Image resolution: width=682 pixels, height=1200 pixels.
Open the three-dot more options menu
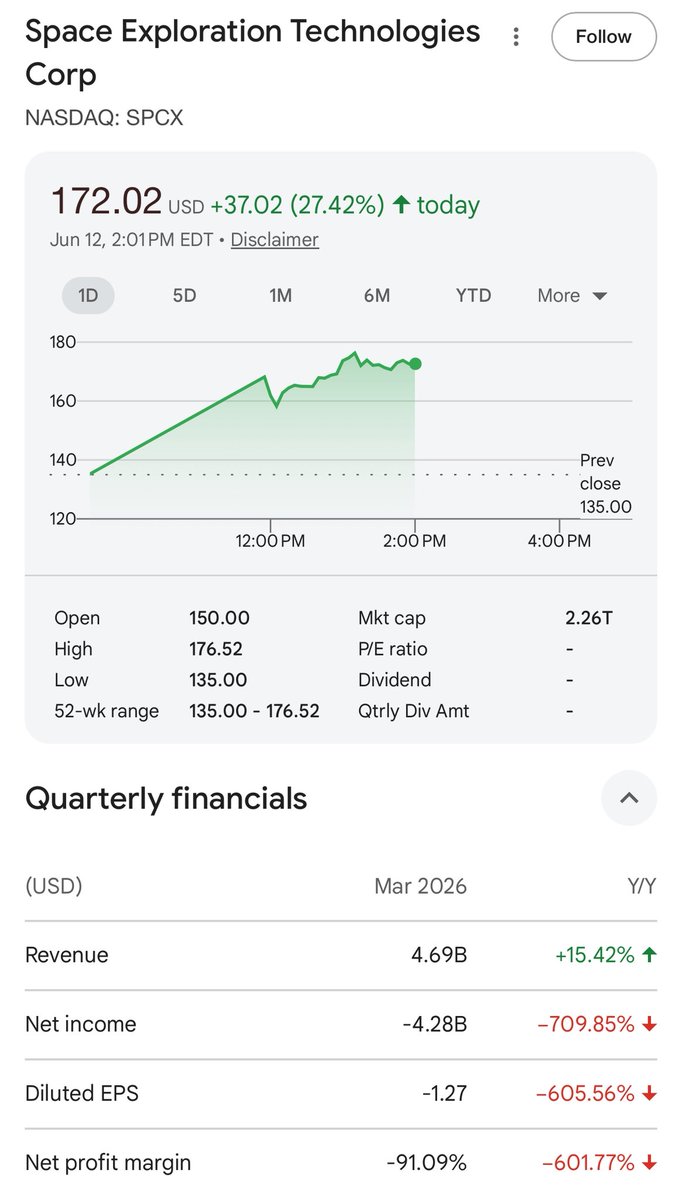[x=516, y=37]
